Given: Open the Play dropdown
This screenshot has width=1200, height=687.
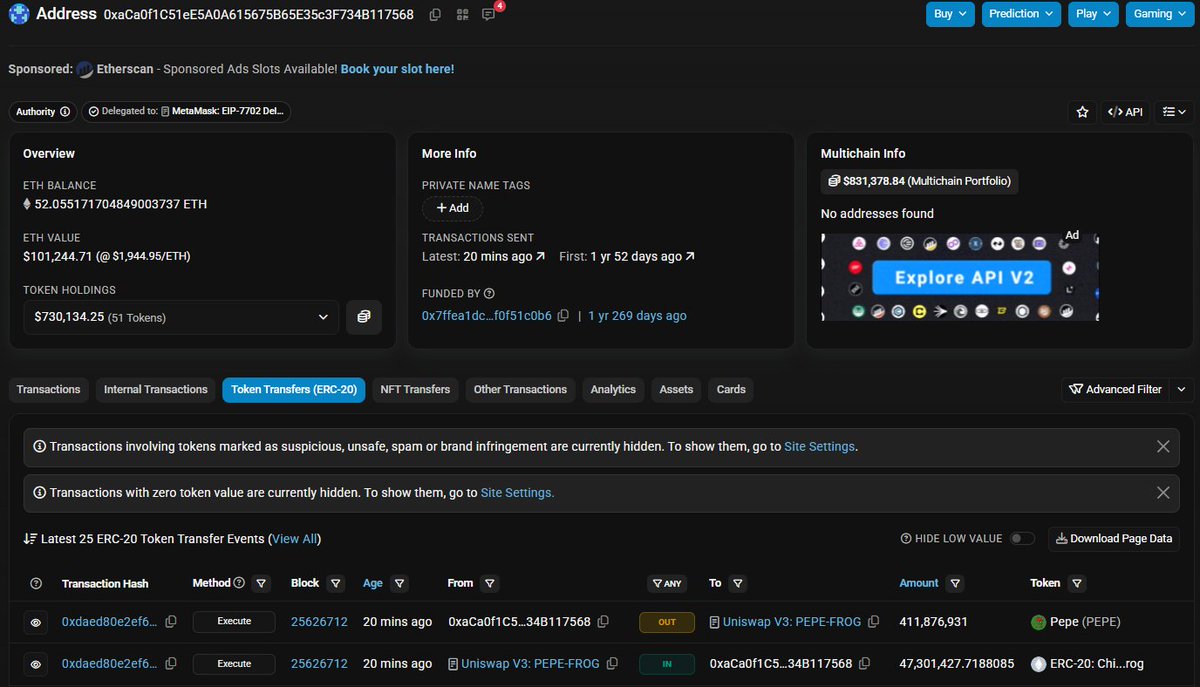Looking at the screenshot, I should tap(1093, 14).
